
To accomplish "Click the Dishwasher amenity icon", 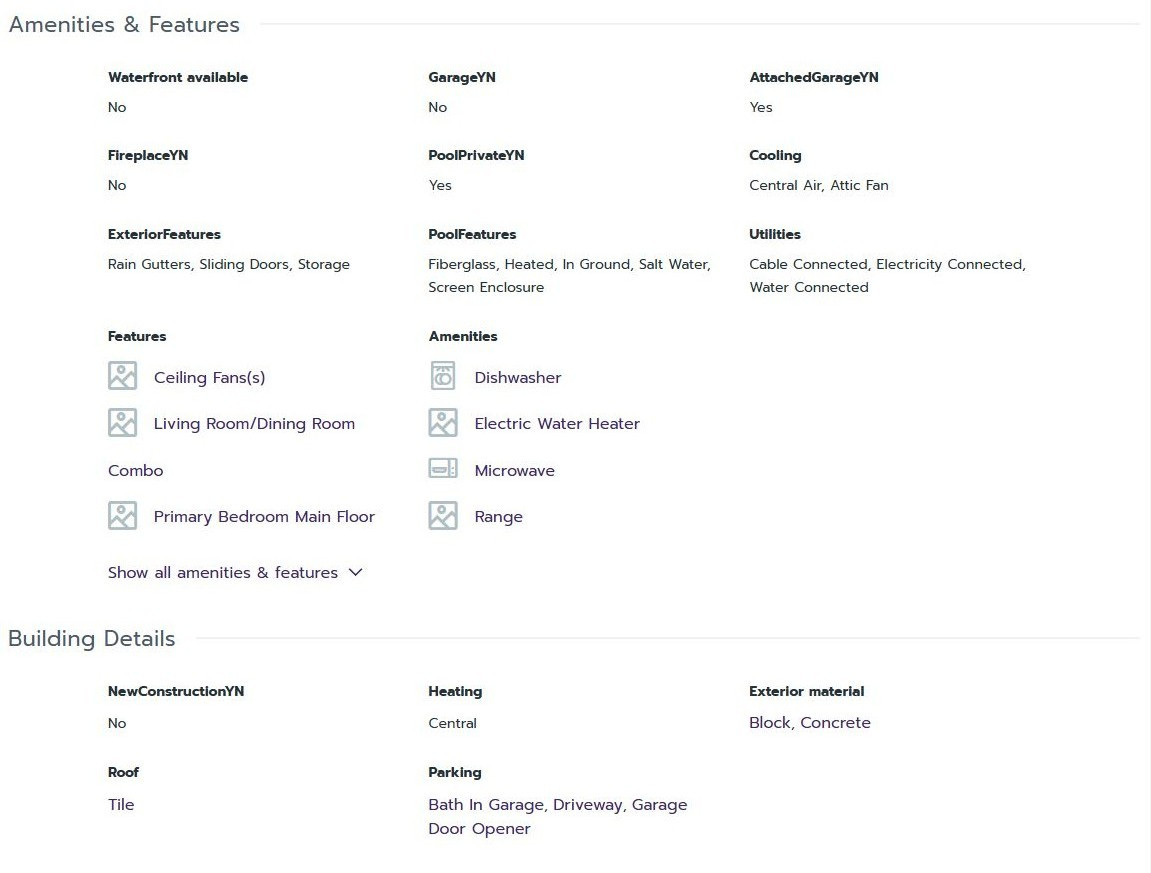I will pyautogui.click(x=443, y=376).
